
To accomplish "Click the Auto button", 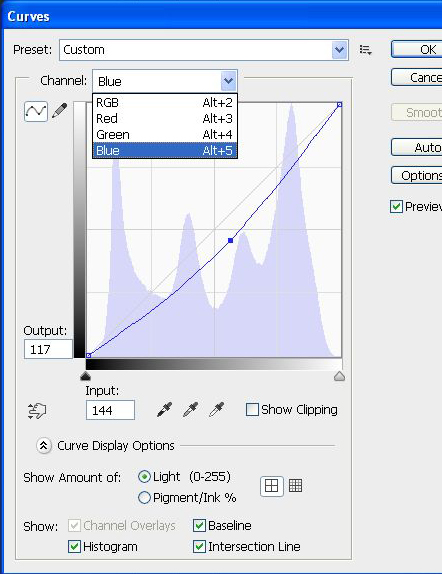I will pos(416,148).
